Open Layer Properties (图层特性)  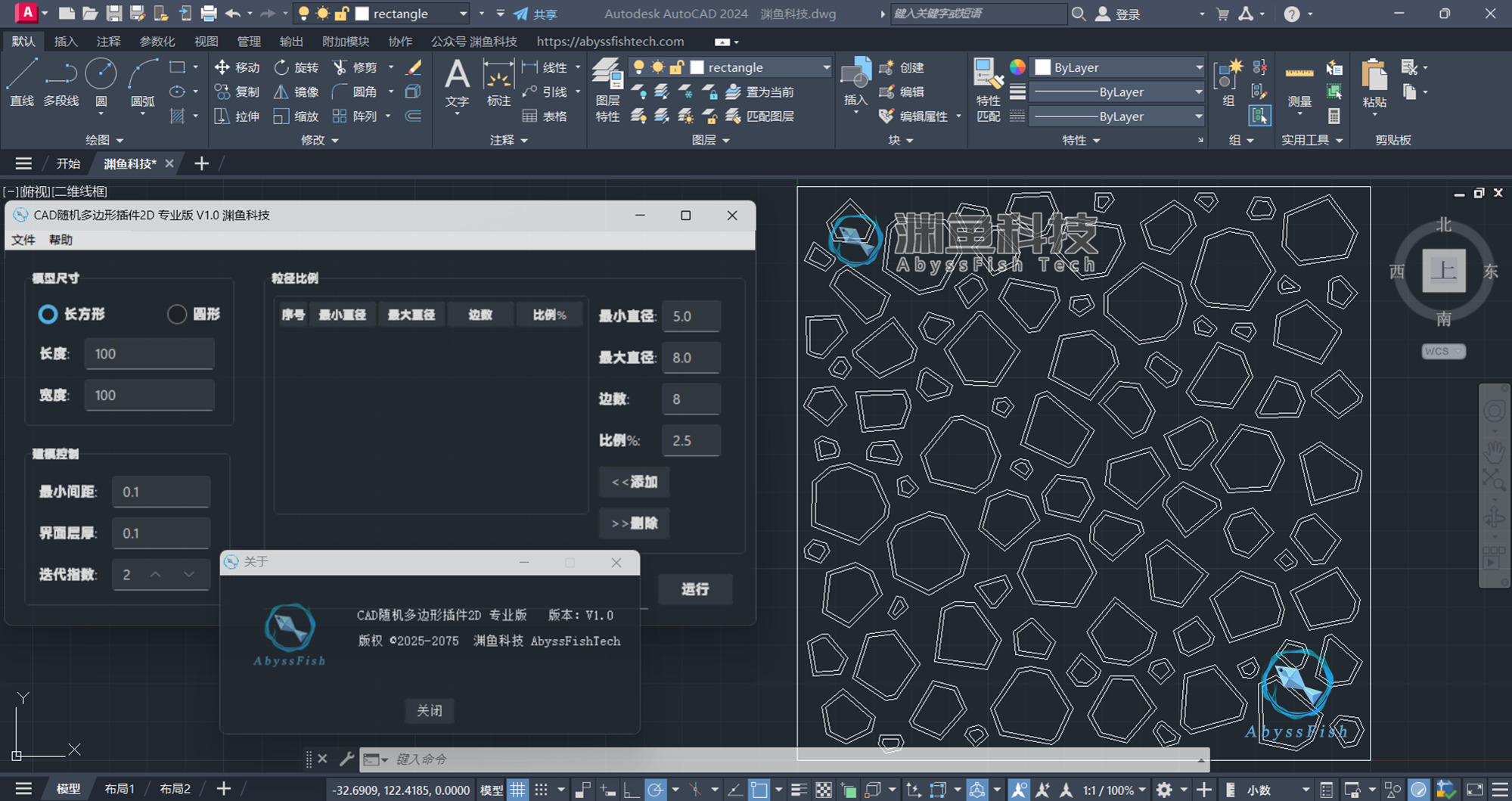tap(607, 89)
